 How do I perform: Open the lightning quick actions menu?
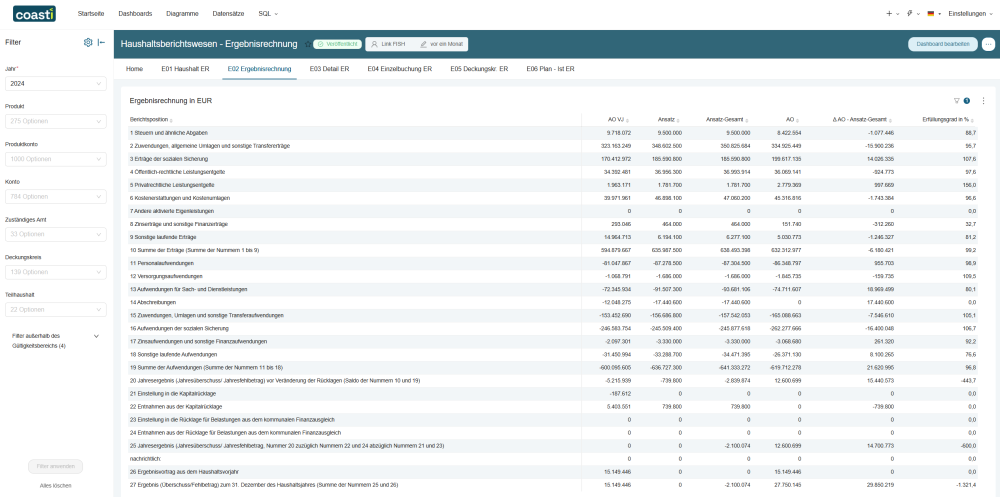click(x=913, y=13)
